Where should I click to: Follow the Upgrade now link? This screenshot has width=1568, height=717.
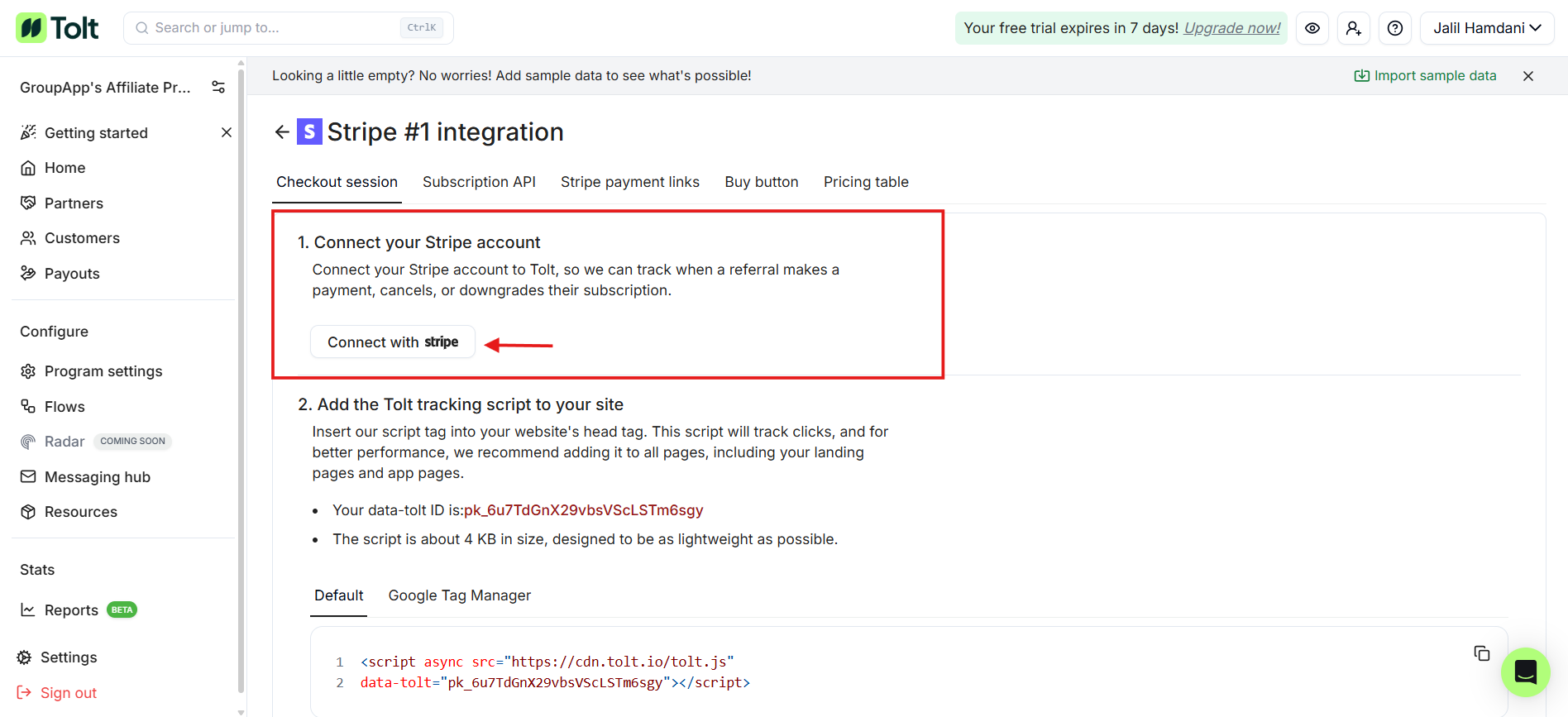click(x=1232, y=28)
